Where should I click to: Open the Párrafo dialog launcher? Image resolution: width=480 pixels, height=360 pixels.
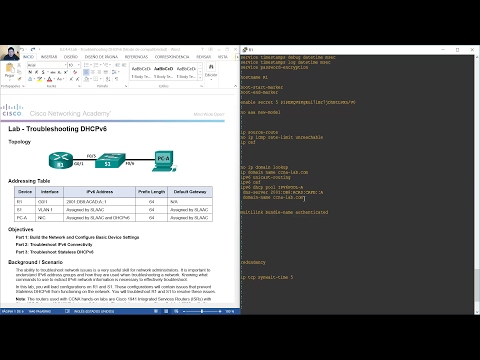[126, 86]
